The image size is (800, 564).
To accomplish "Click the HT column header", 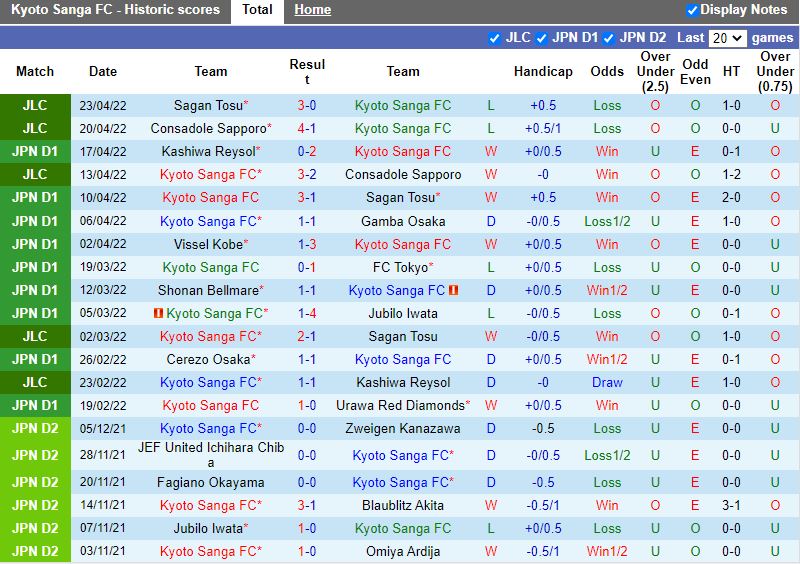I will pos(731,71).
